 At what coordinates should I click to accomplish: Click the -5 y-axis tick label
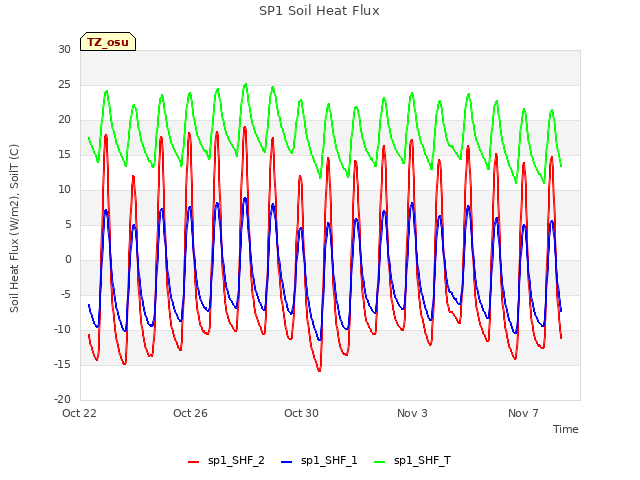pos(66,294)
